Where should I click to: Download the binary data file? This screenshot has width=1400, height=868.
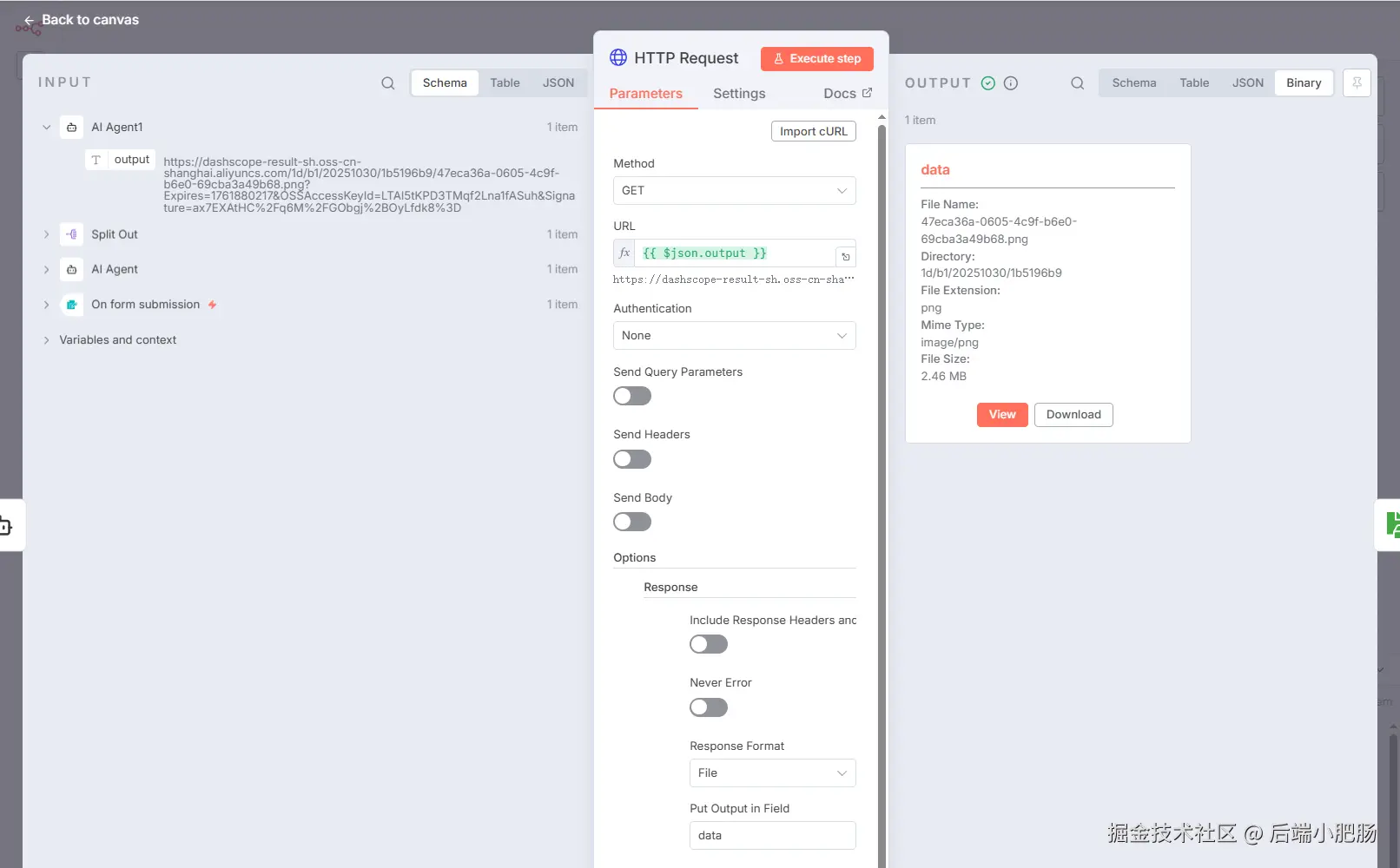point(1073,415)
